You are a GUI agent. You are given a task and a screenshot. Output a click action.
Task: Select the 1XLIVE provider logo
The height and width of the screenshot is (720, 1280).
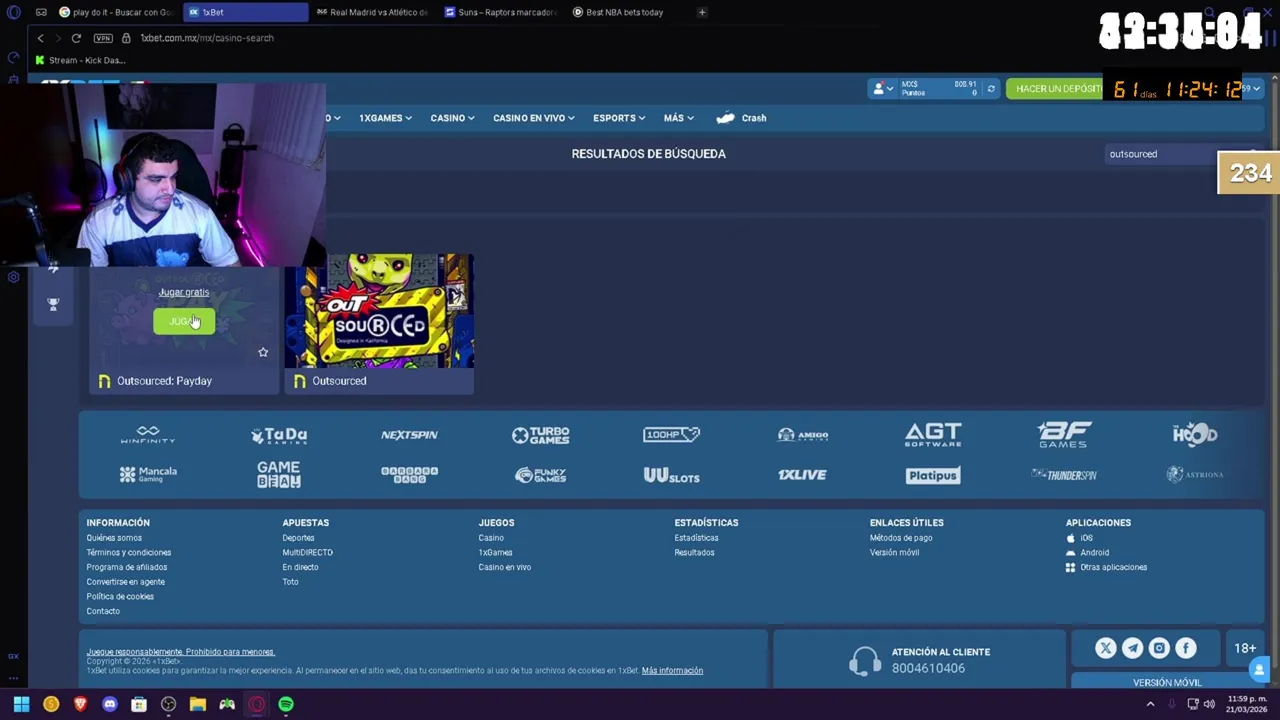point(802,475)
